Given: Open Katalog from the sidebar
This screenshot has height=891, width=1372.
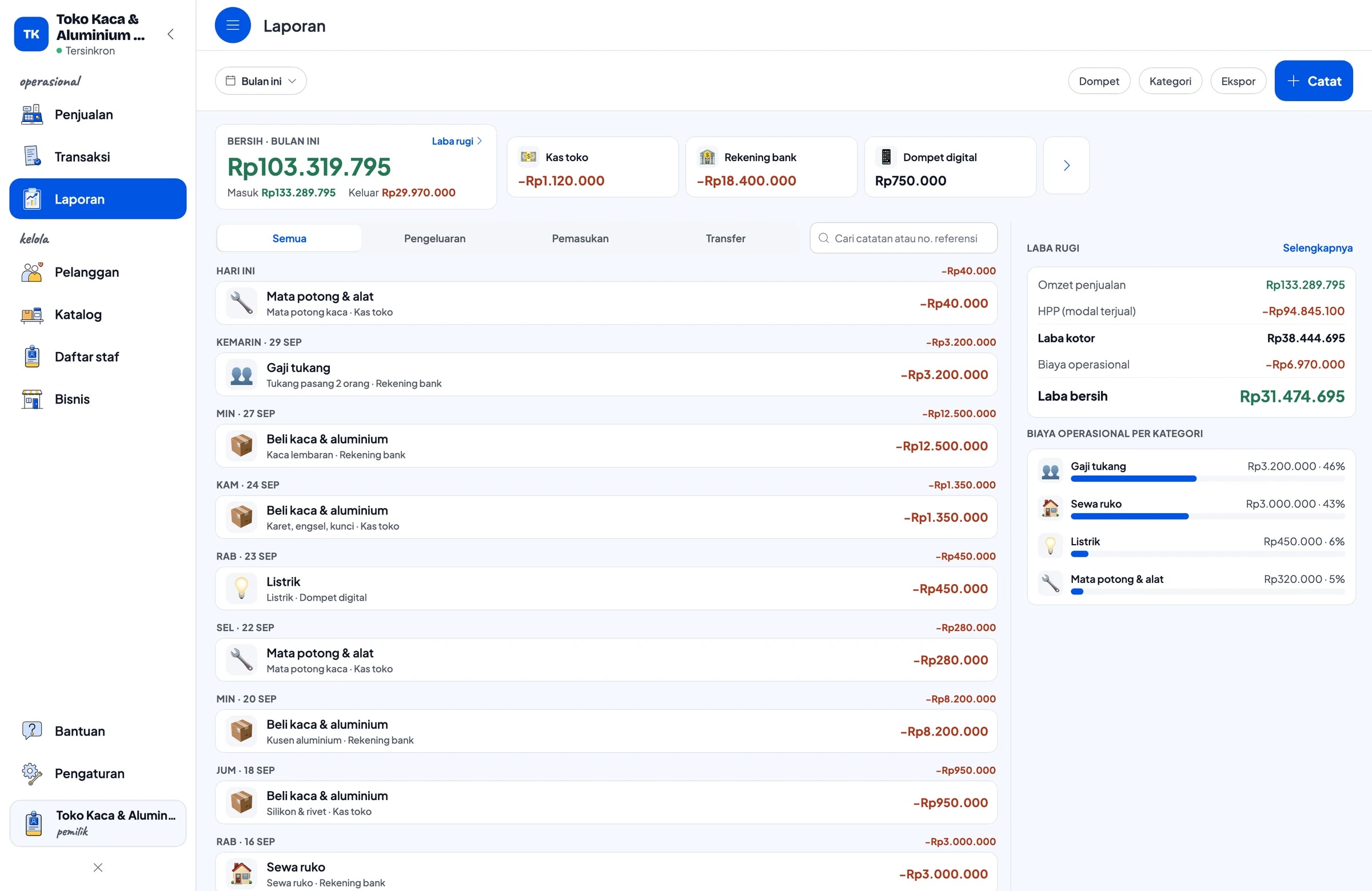Looking at the screenshot, I should 98,315.
